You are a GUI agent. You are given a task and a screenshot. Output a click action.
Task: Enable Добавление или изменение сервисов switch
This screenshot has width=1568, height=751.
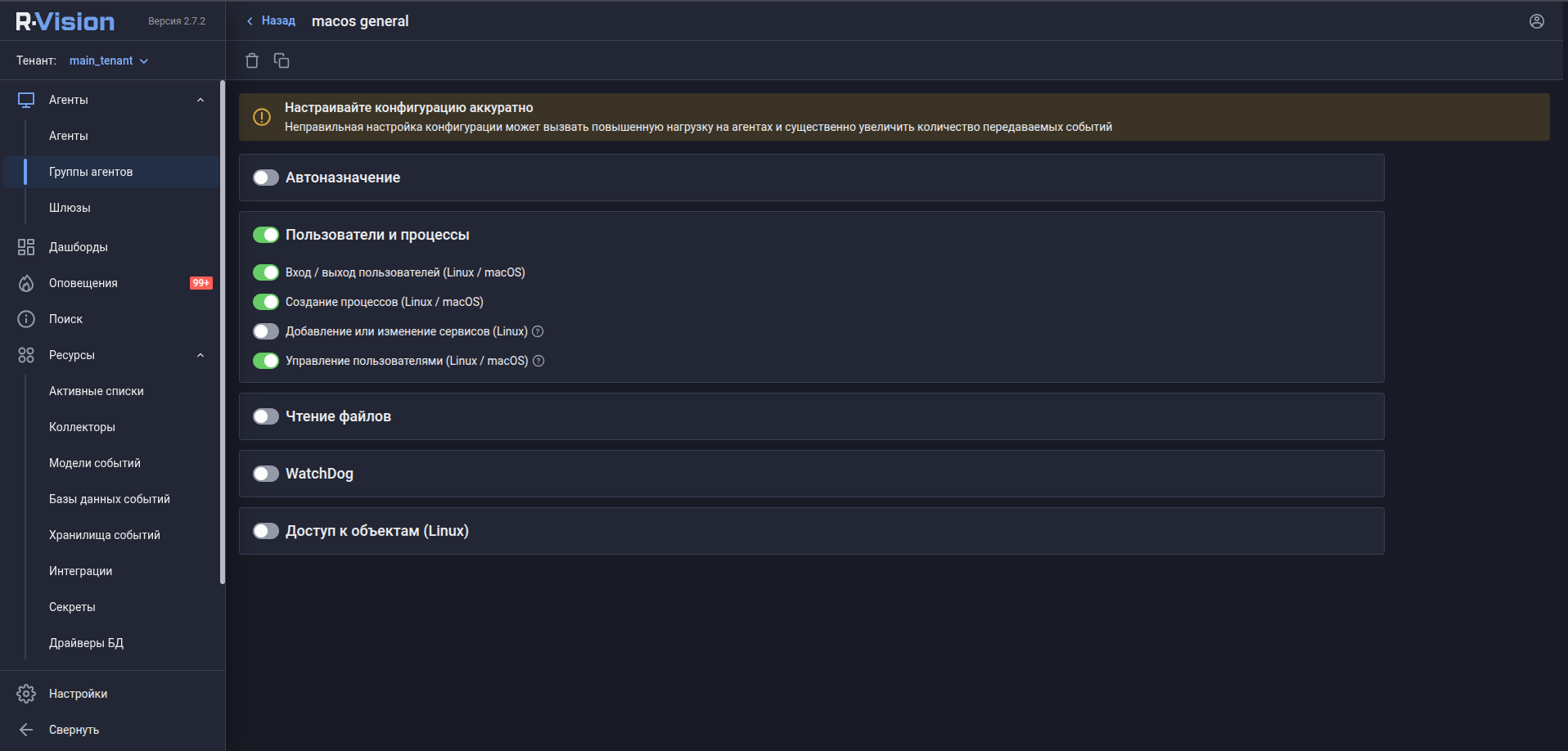[266, 331]
